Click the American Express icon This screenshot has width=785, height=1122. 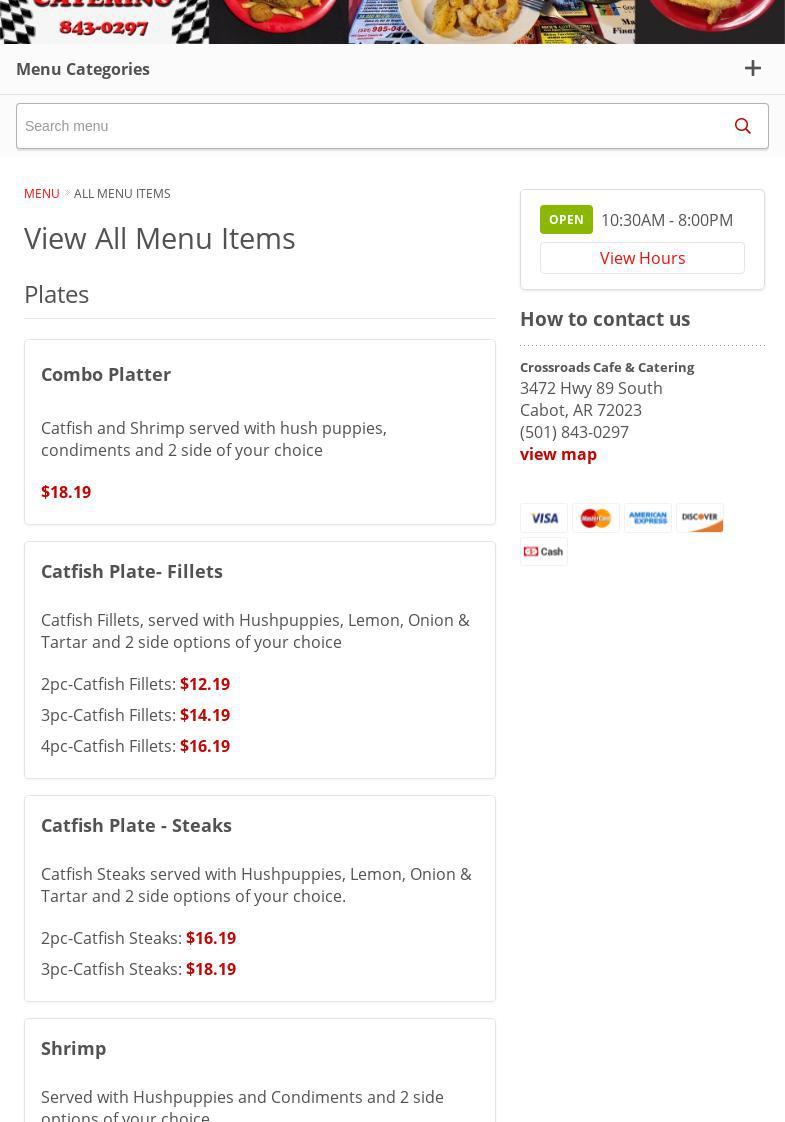[648, 518]
